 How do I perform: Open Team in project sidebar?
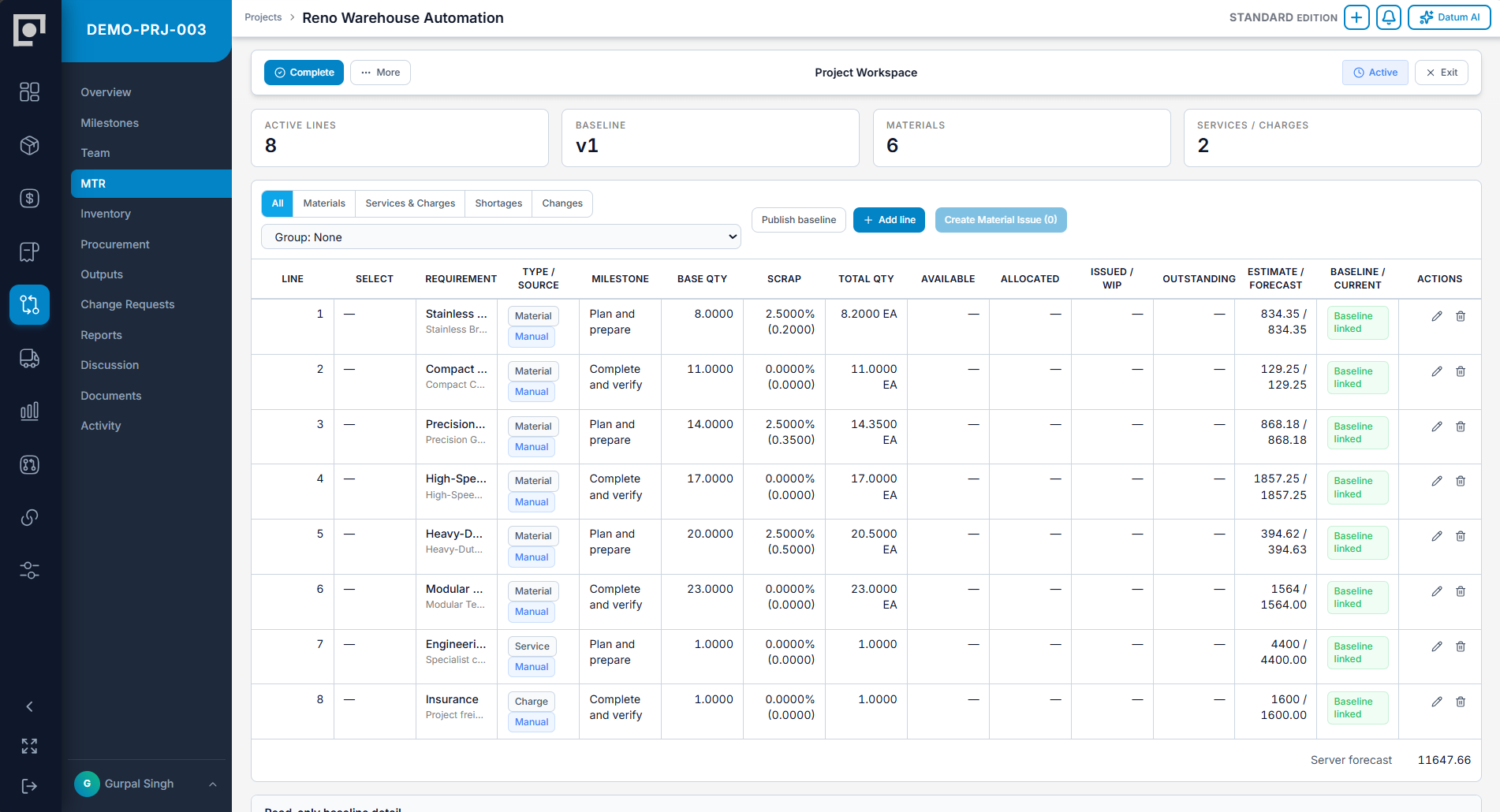click(95, 153)
